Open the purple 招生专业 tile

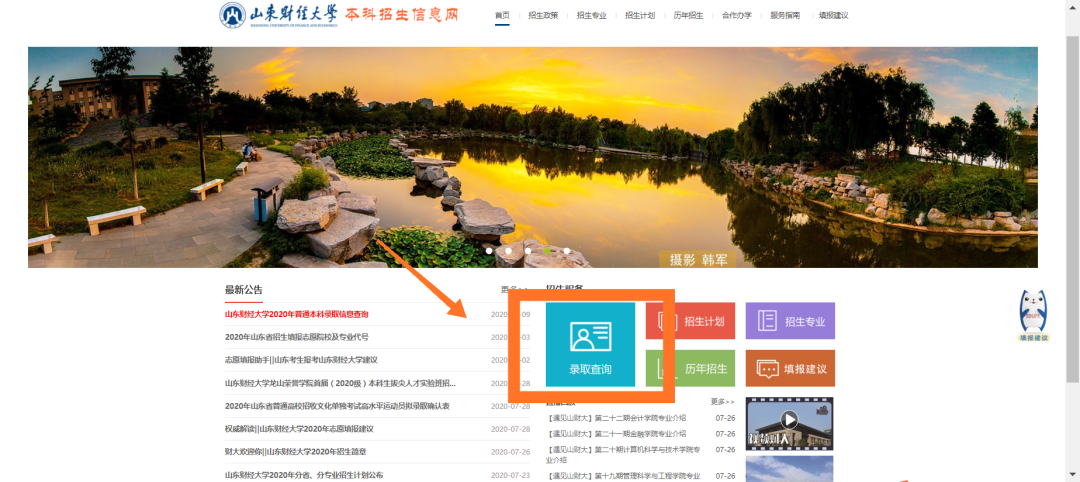tap(790, 321)
